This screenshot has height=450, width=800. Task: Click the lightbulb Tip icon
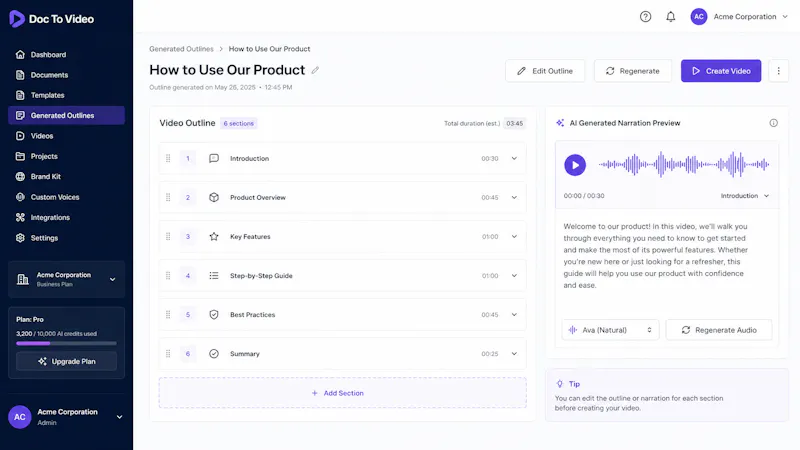[560, 384]
